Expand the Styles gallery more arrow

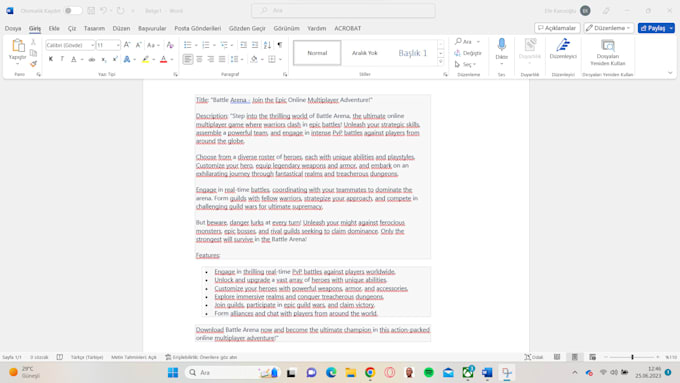click(441, 62)
